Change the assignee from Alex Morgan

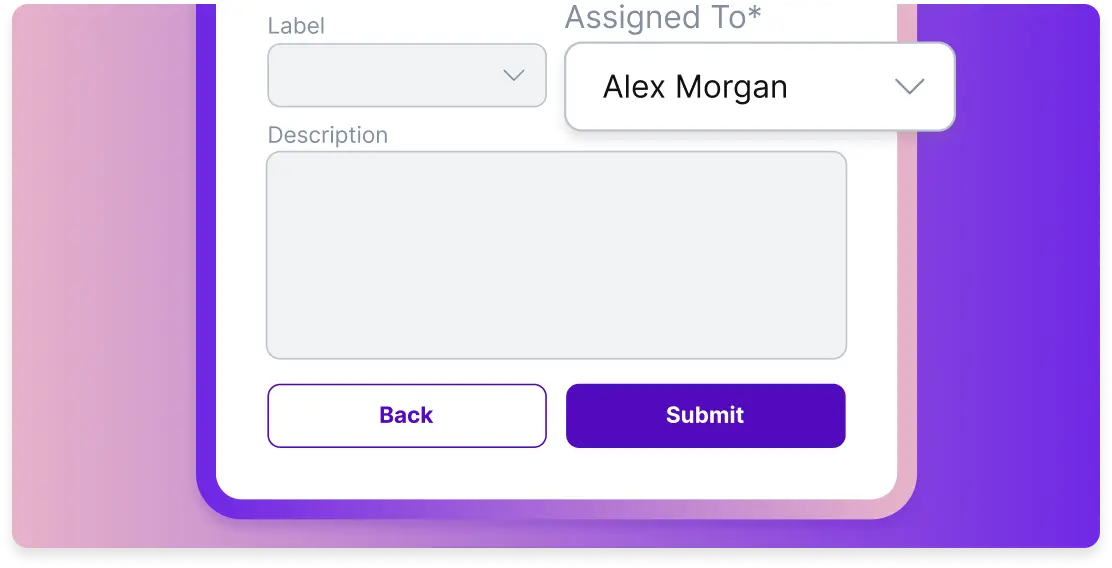click(759, 87)
